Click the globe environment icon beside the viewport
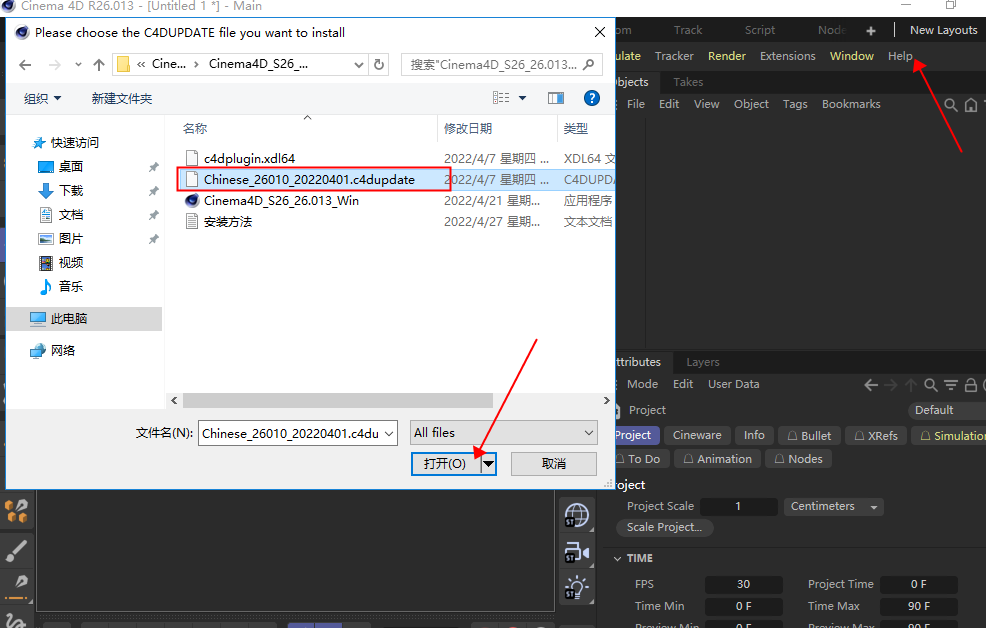 pos(577,515)
